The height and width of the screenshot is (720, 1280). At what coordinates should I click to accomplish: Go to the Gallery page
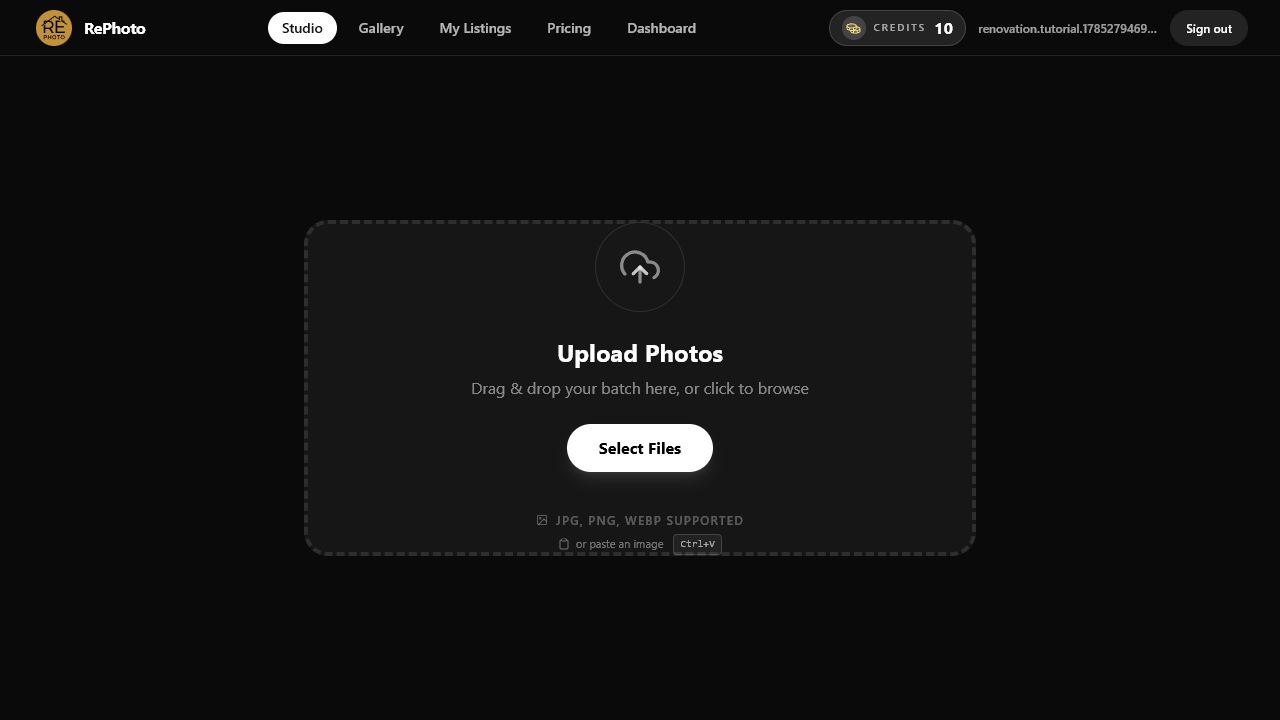pos(381,28)
